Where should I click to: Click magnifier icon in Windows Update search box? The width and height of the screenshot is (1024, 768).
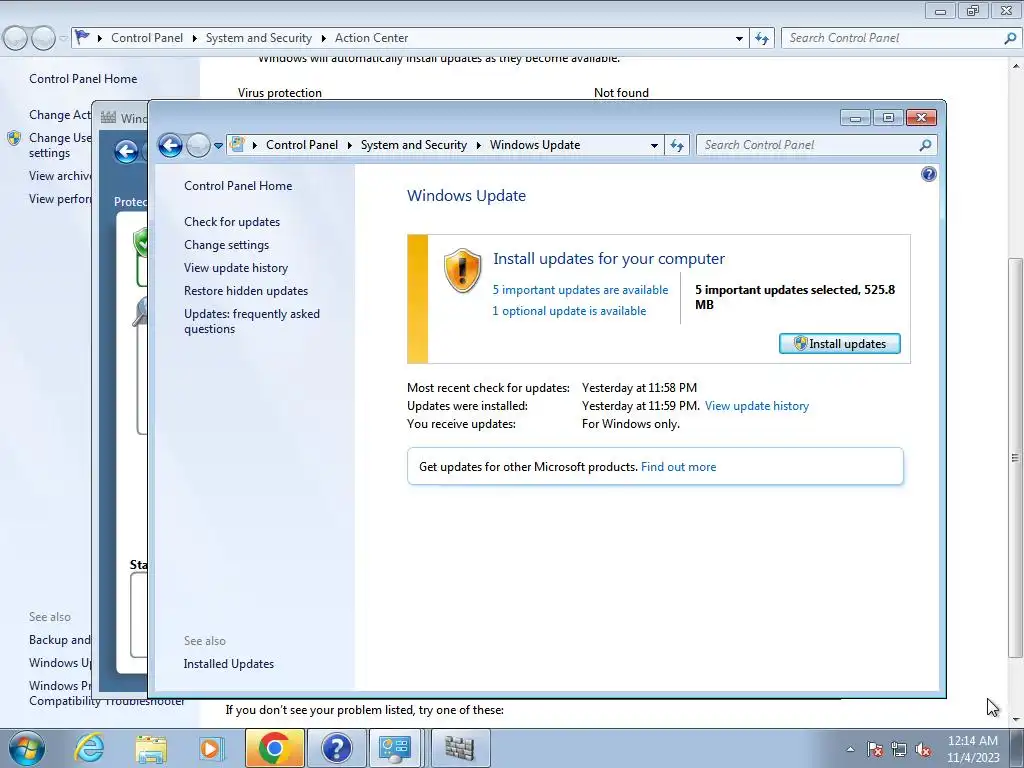tap(925, 145)
